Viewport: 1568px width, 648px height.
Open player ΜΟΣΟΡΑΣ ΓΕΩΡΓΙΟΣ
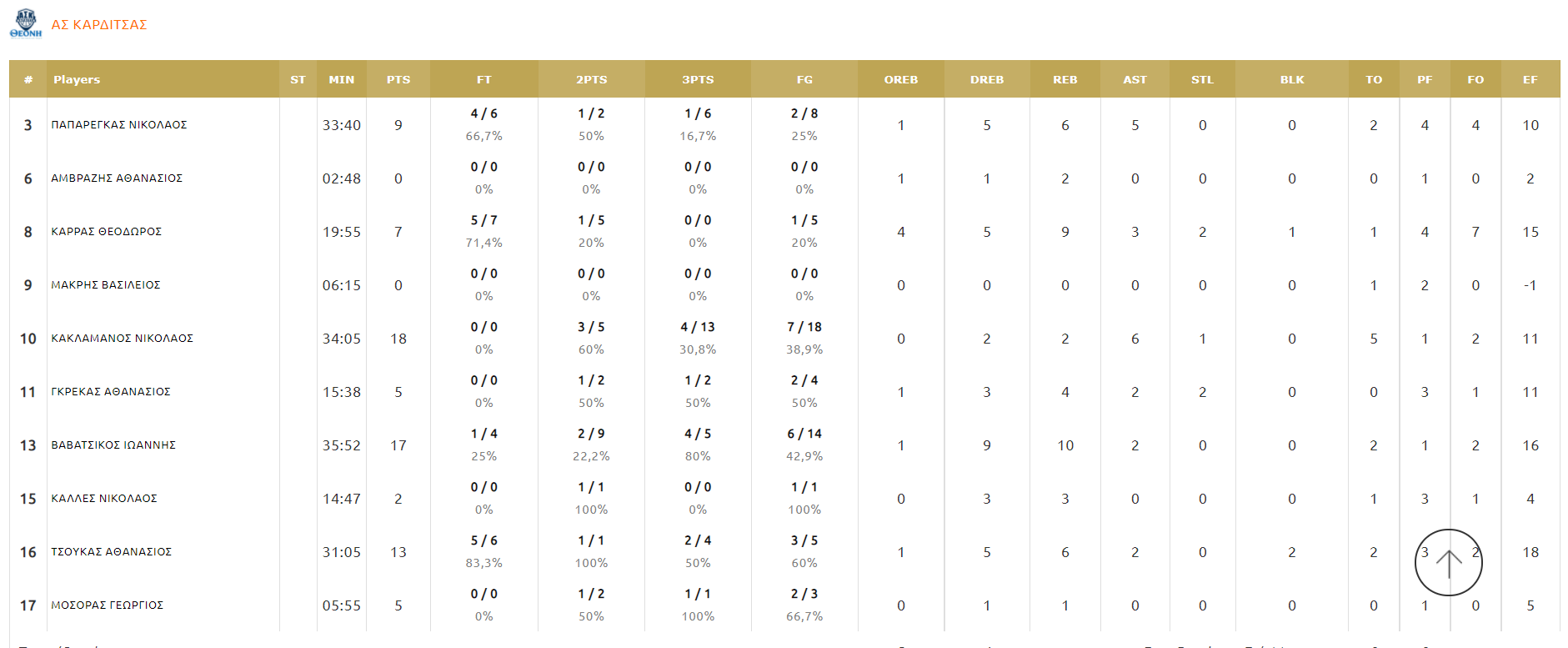coord(108,605)
